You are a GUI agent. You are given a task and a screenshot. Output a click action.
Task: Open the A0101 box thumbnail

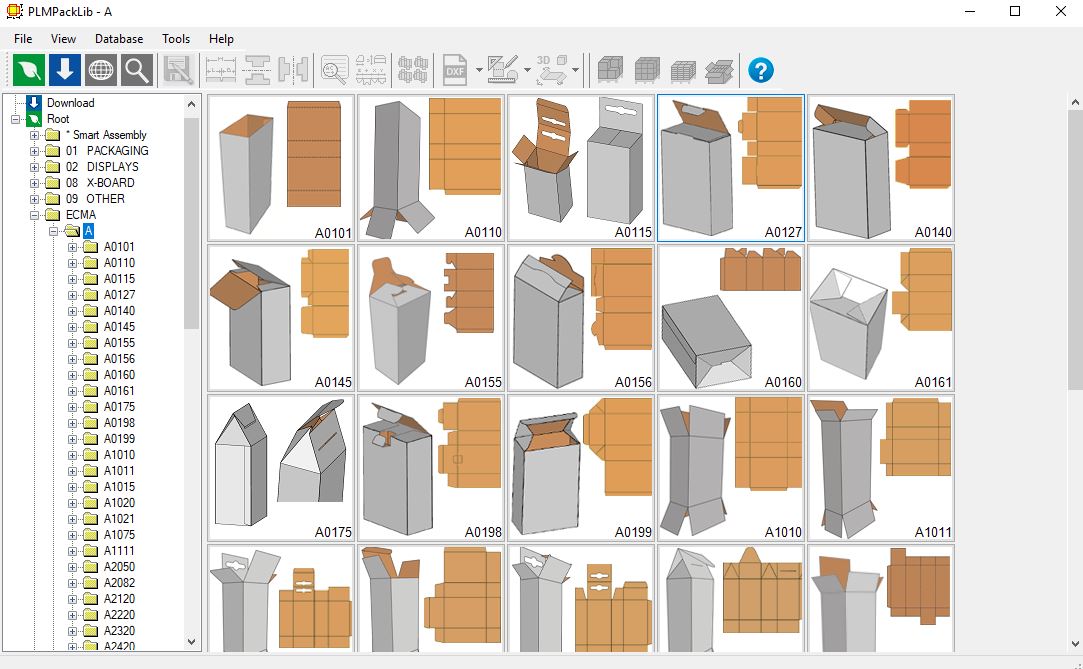click(x=280, y=168)
